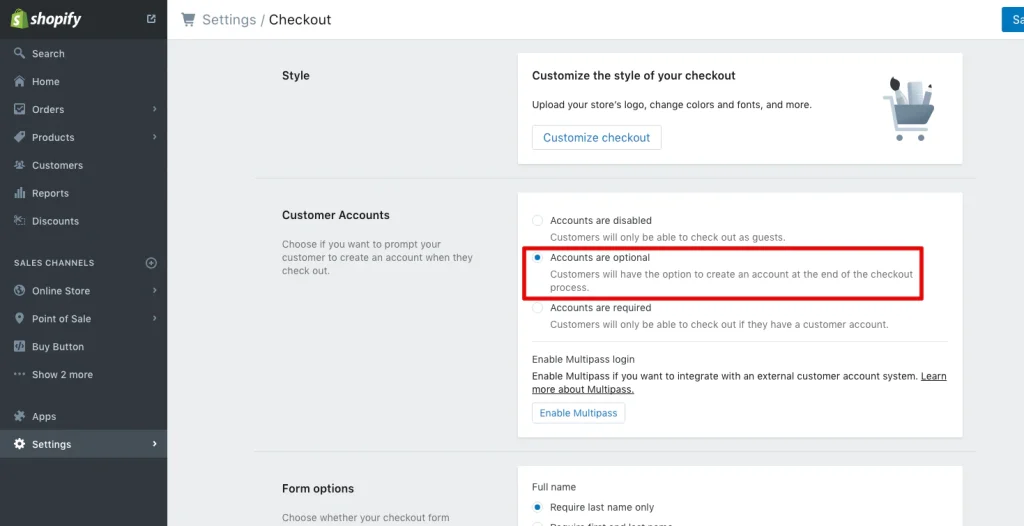
Task: Open Buy Button sales channel
Action: (58, 347)
